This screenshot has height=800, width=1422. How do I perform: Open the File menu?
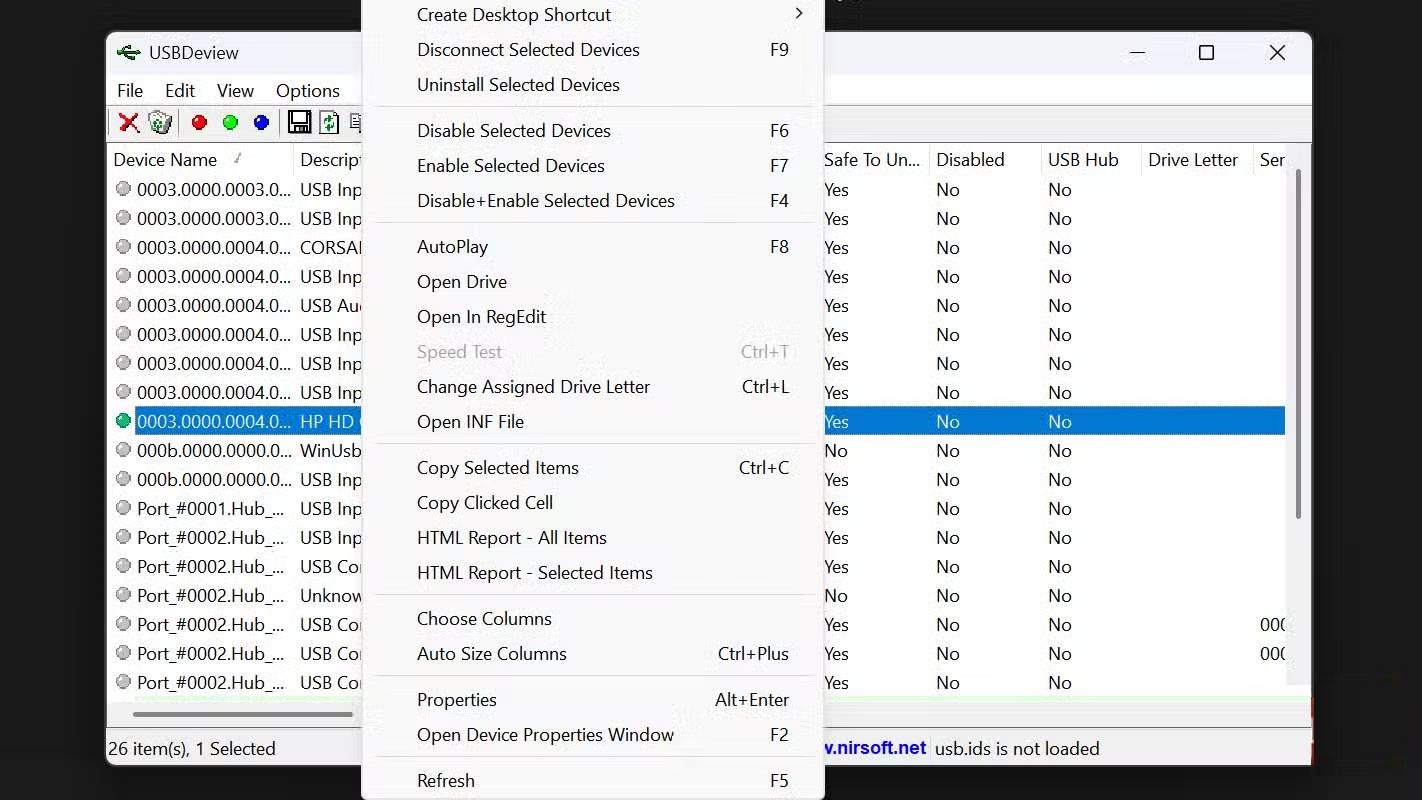pos(130,90)
